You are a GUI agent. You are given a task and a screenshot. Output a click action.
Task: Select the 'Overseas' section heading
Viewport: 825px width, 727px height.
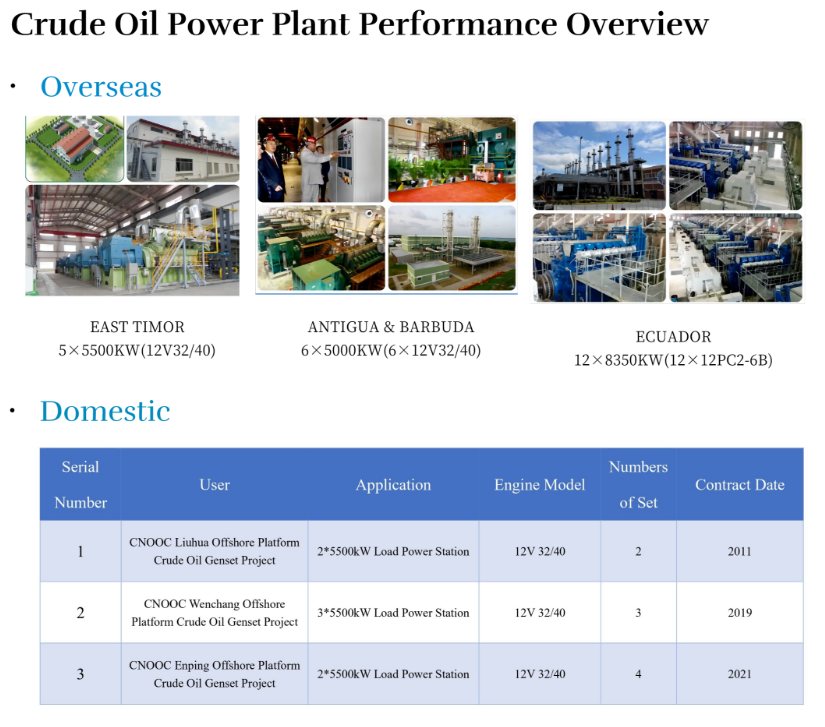click(101, 86)
